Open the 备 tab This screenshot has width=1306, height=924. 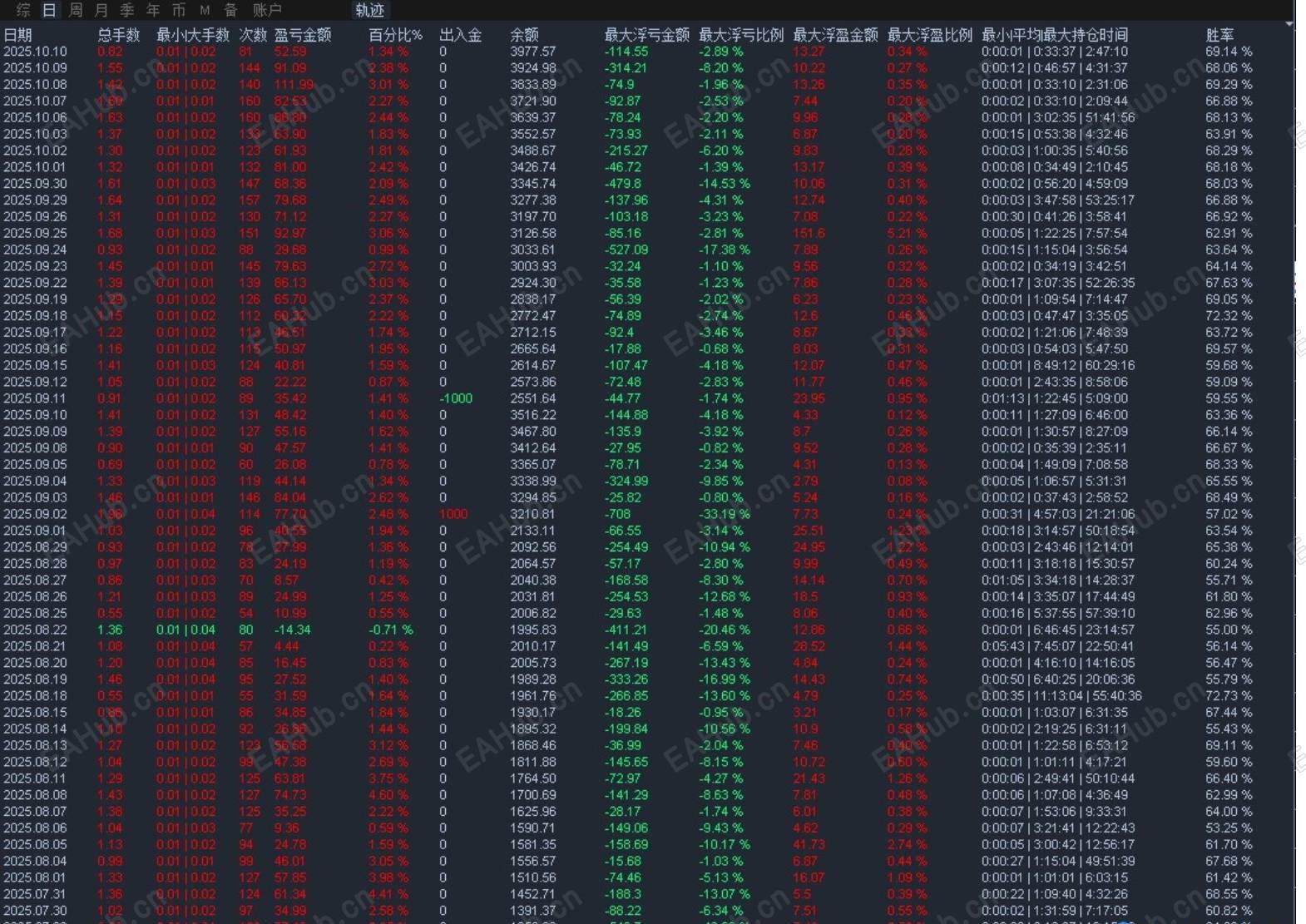[x=231, y=10]
